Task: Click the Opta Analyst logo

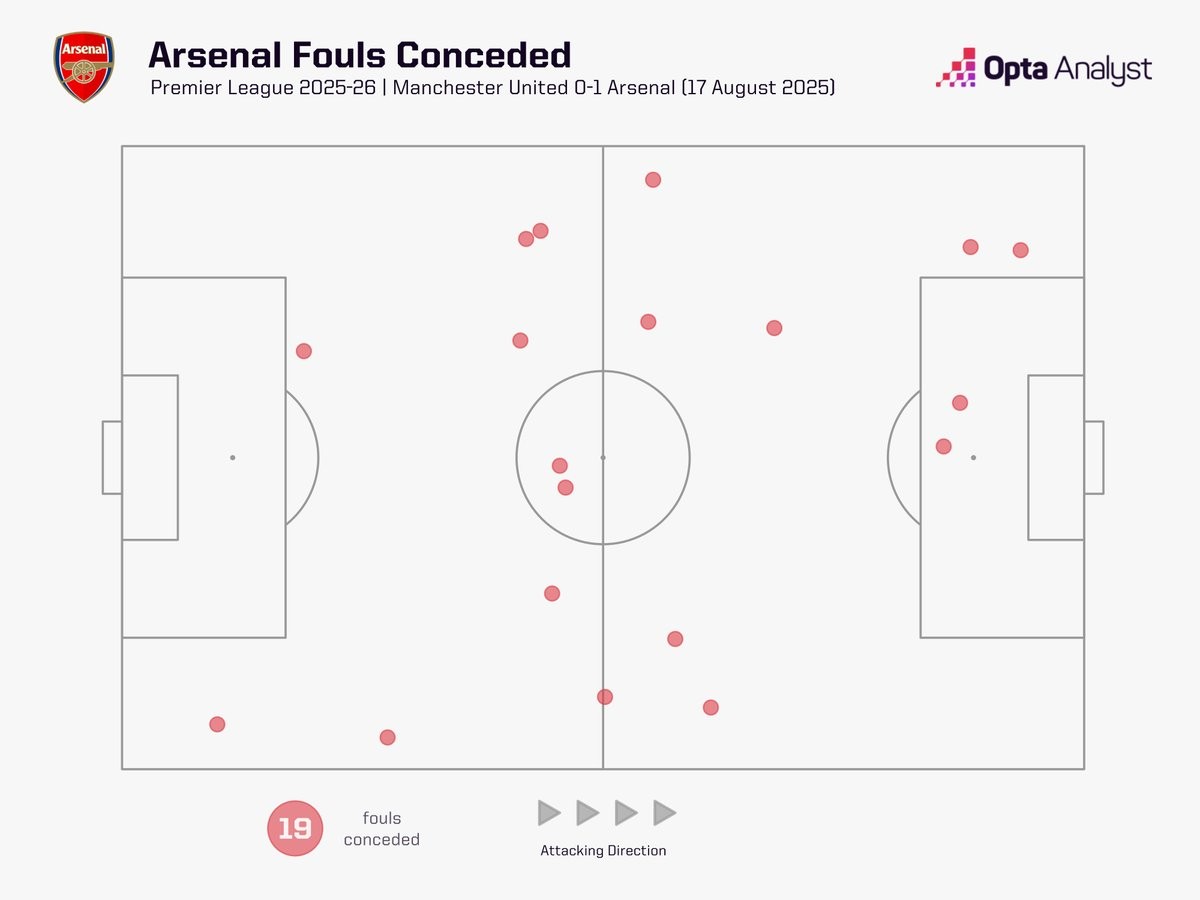Action: pyautogui.click(x=1043, y=68)
